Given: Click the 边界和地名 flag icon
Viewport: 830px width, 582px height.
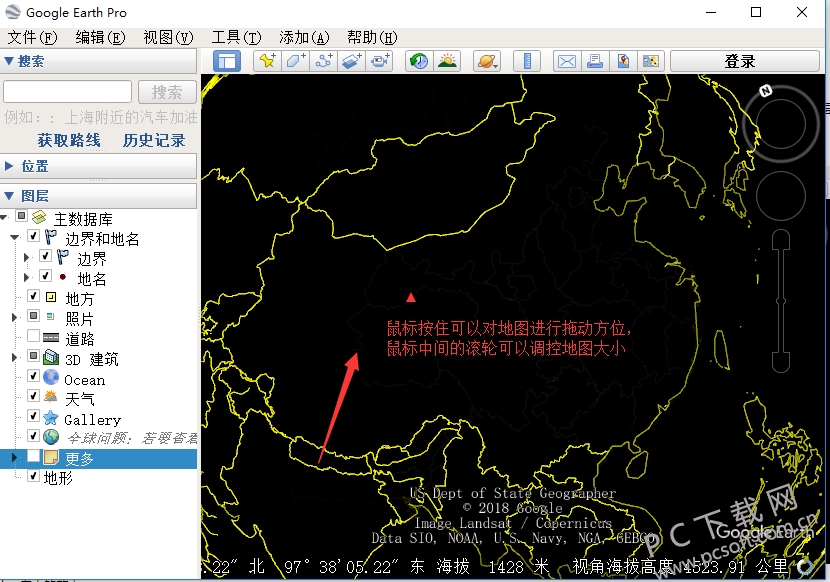Looking at the screenshot, I should 51,237.
